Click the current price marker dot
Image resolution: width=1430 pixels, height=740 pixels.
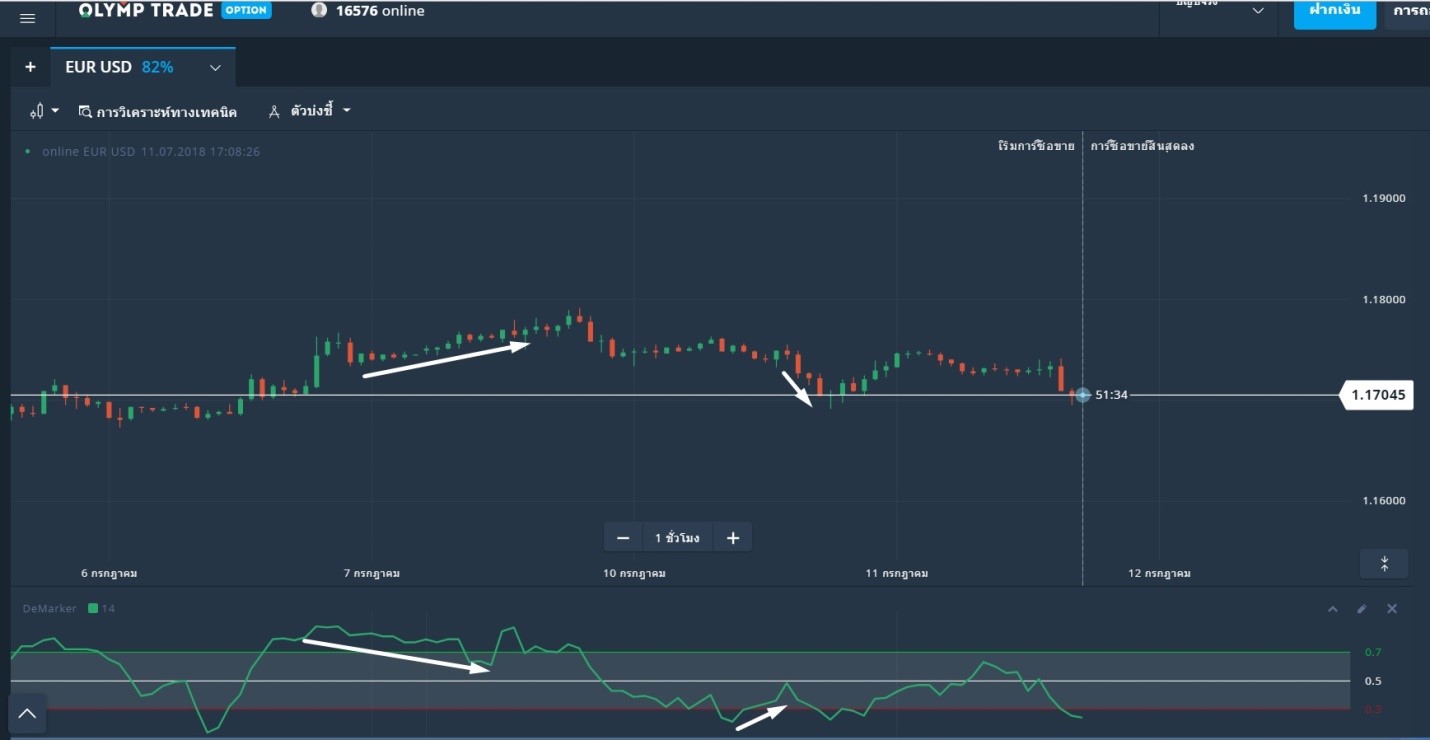[1082, 395]
